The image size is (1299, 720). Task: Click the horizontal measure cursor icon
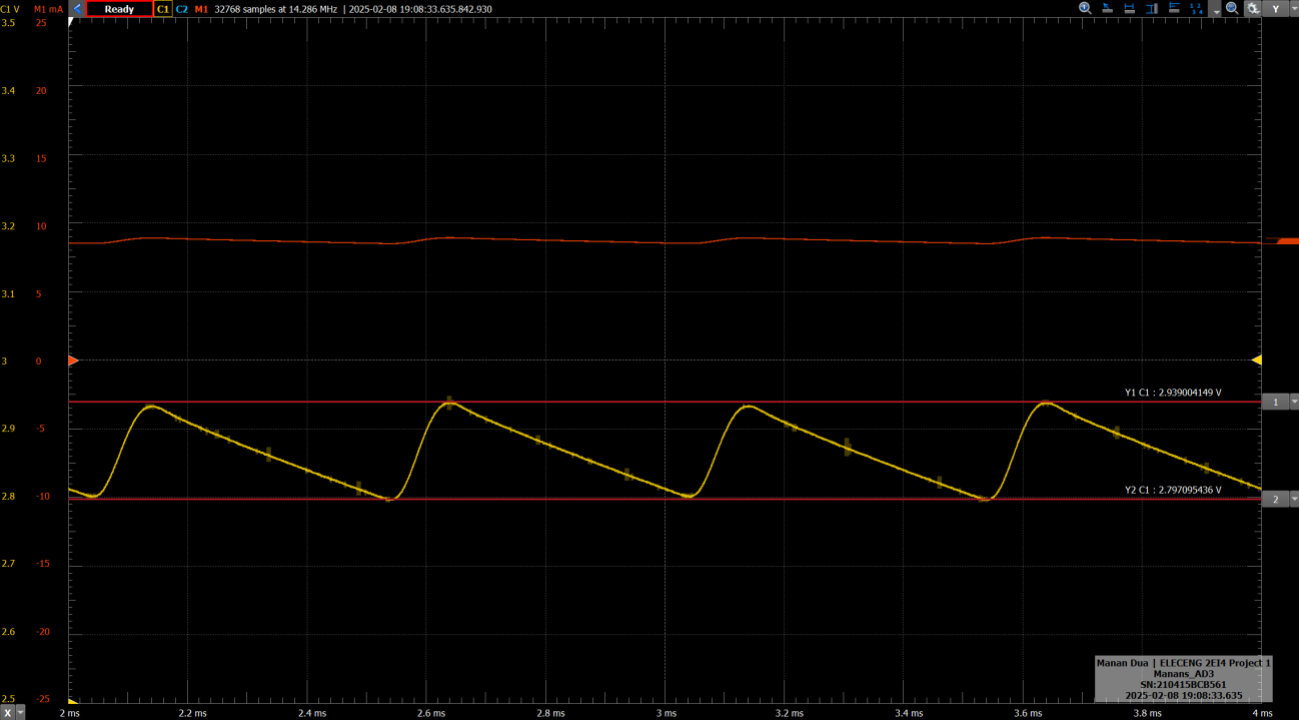pos(1130,8)
